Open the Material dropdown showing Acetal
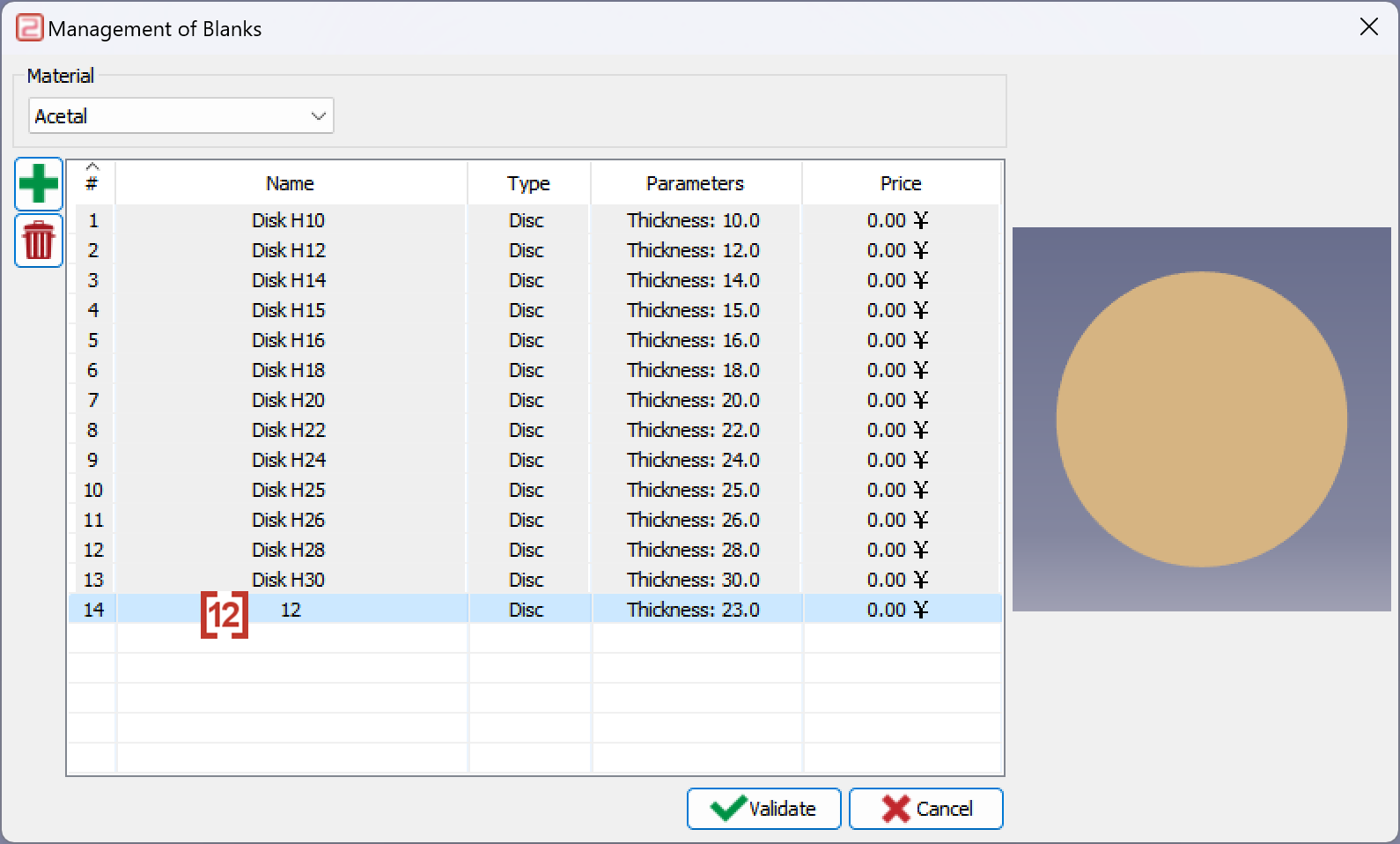 [x=181, y=116]
